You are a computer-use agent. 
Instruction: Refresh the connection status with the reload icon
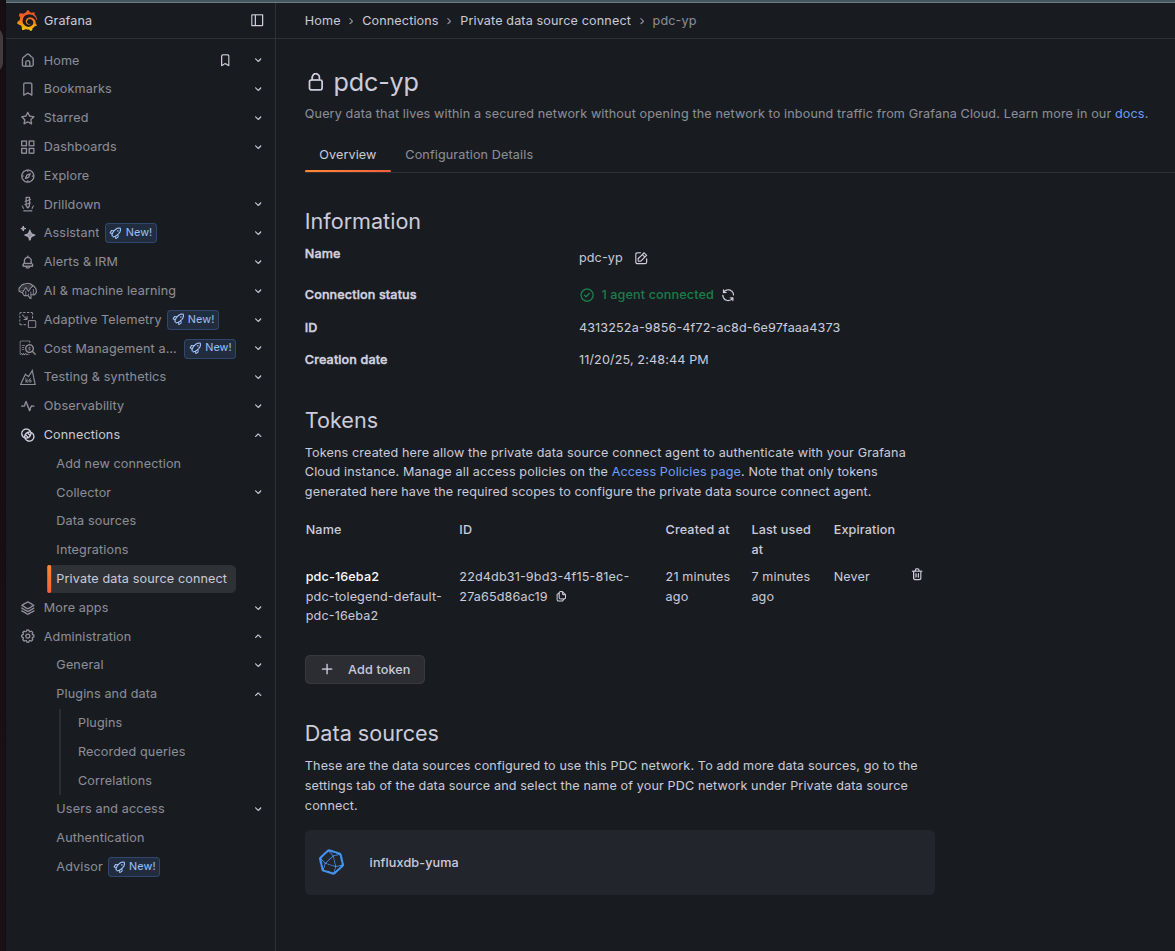tap(728, 295)
